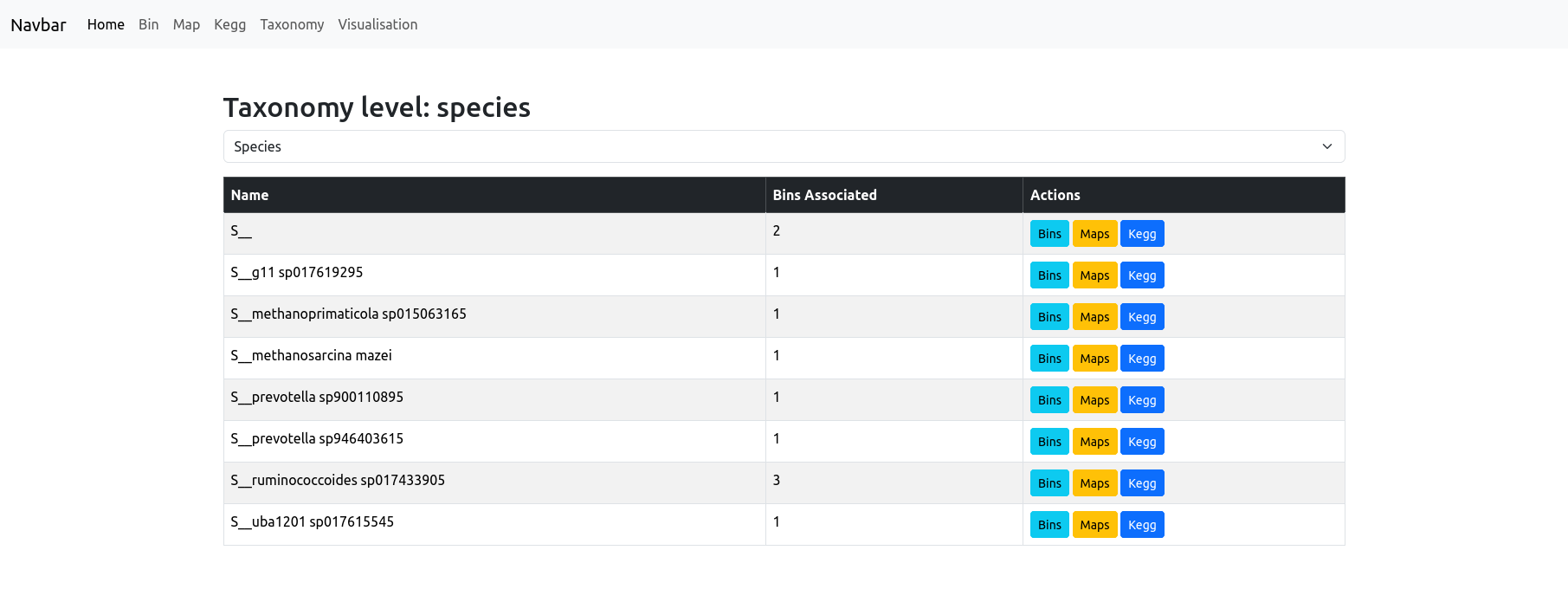Open the Kegg page from navbar
1568x615 pixels.
tap(229, 24)
